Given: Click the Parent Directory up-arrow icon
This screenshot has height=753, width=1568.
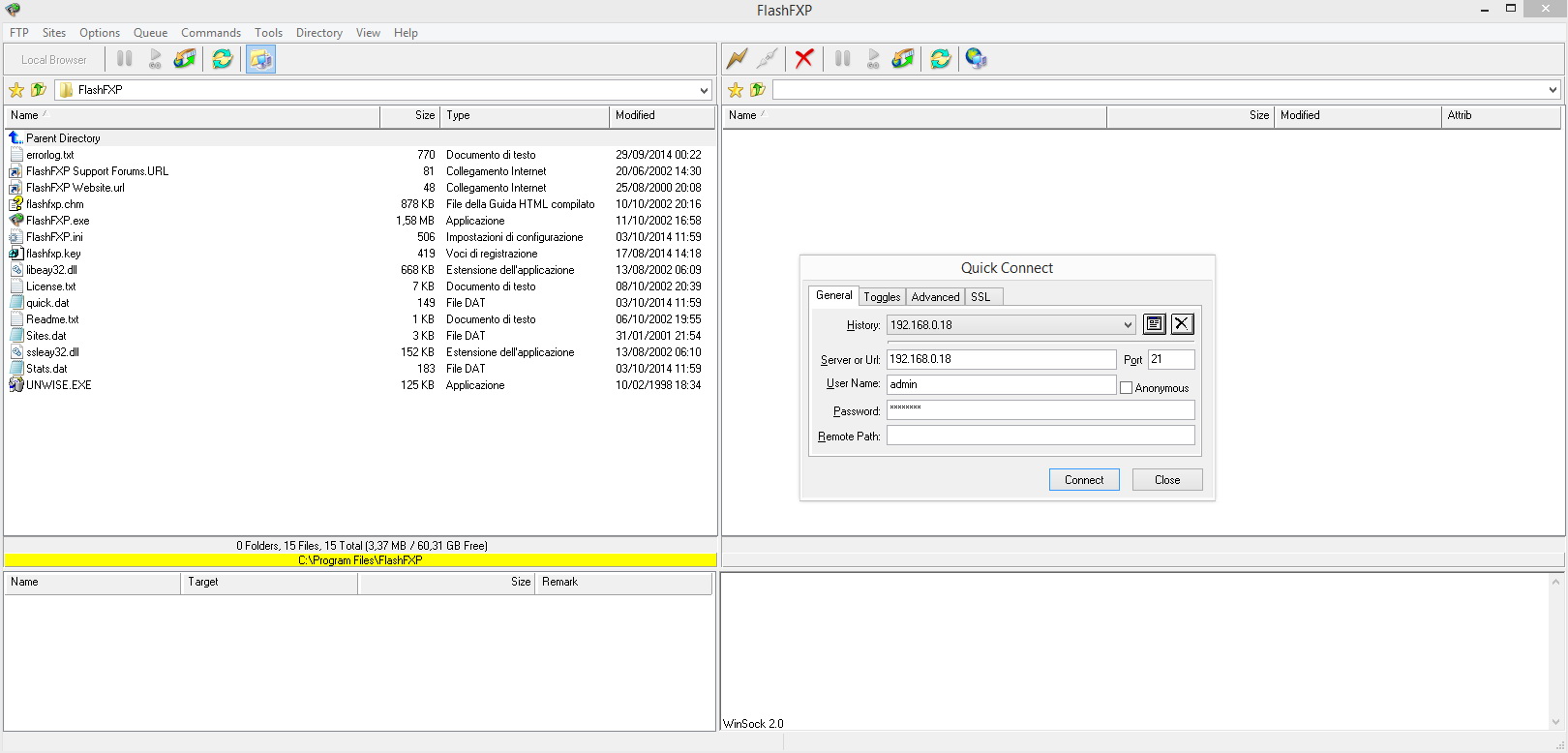Looking at the screenshot, I should 15,138.
